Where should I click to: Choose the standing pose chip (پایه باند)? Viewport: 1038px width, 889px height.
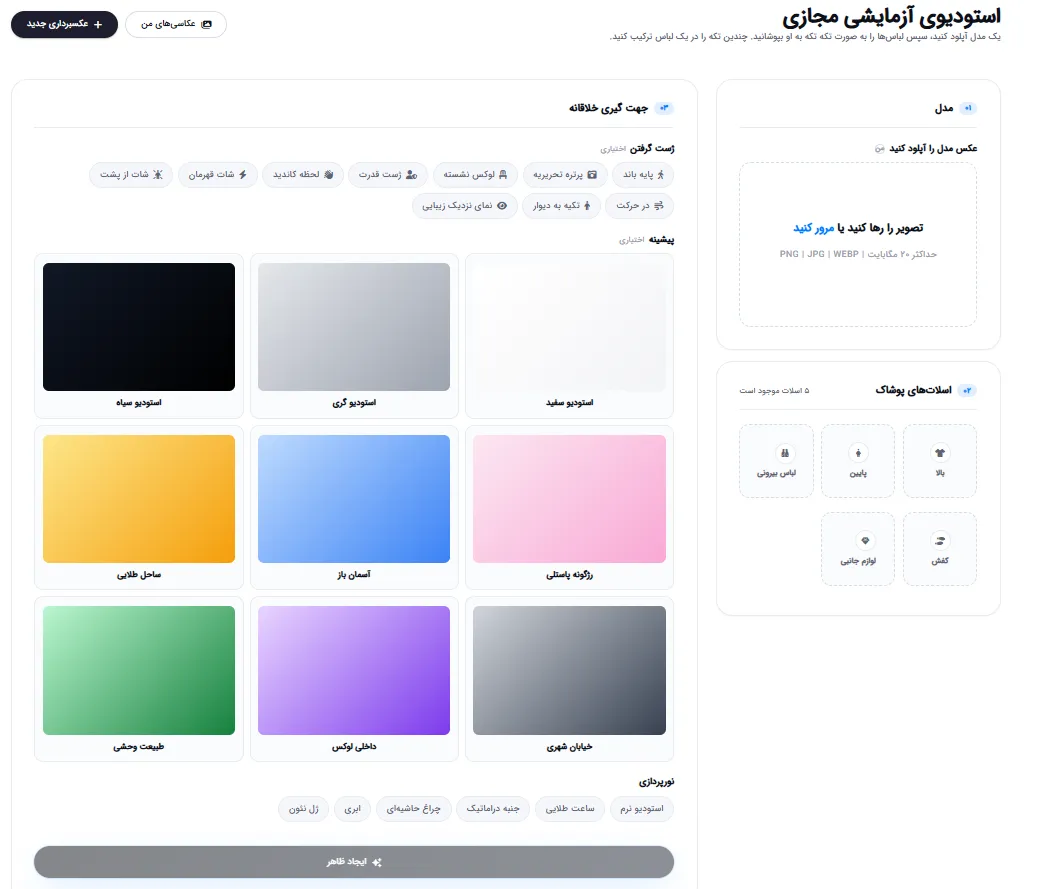coord(643,175)
